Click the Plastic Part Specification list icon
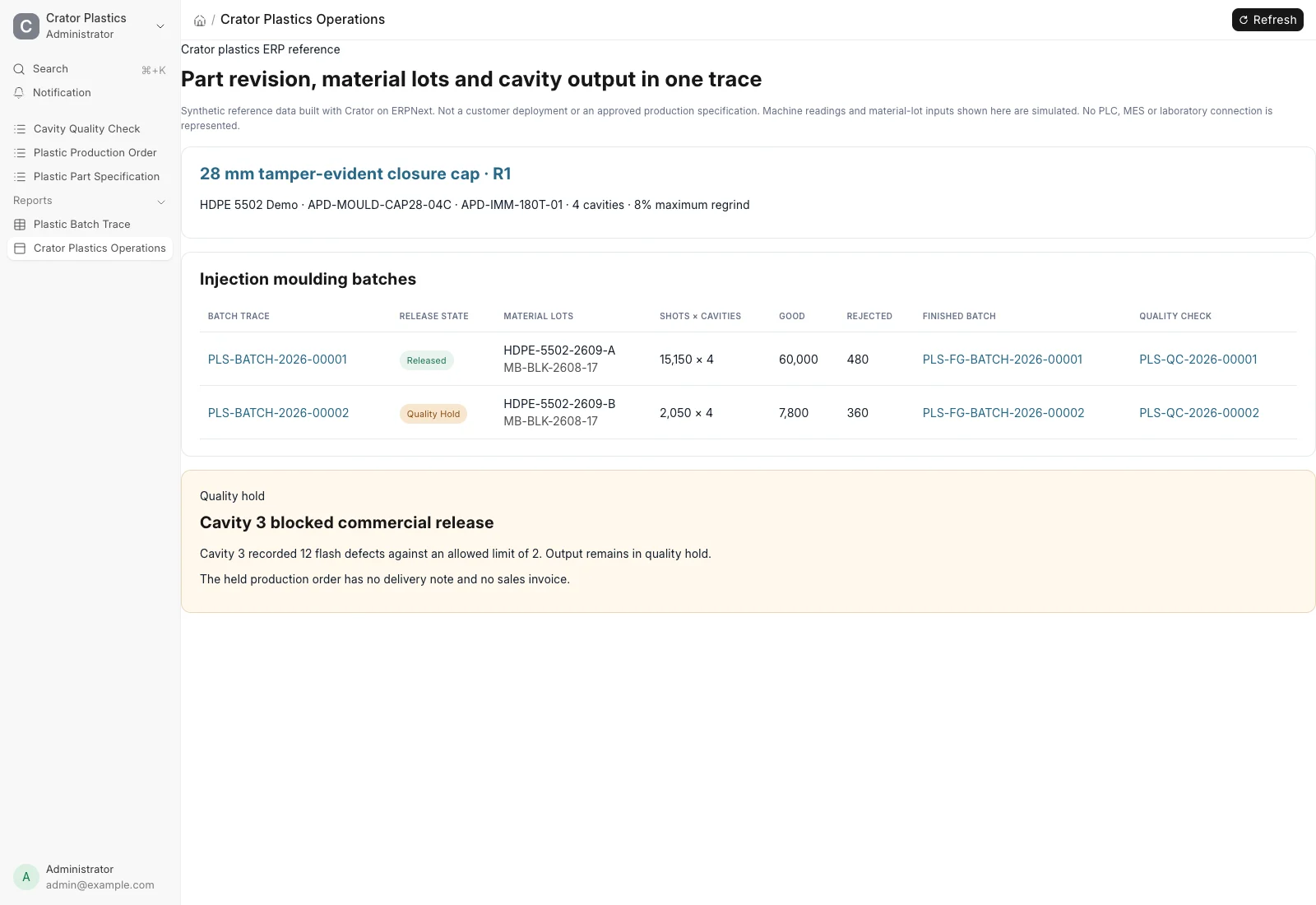This screenshot has height=905, width=1316. [20, 177]
